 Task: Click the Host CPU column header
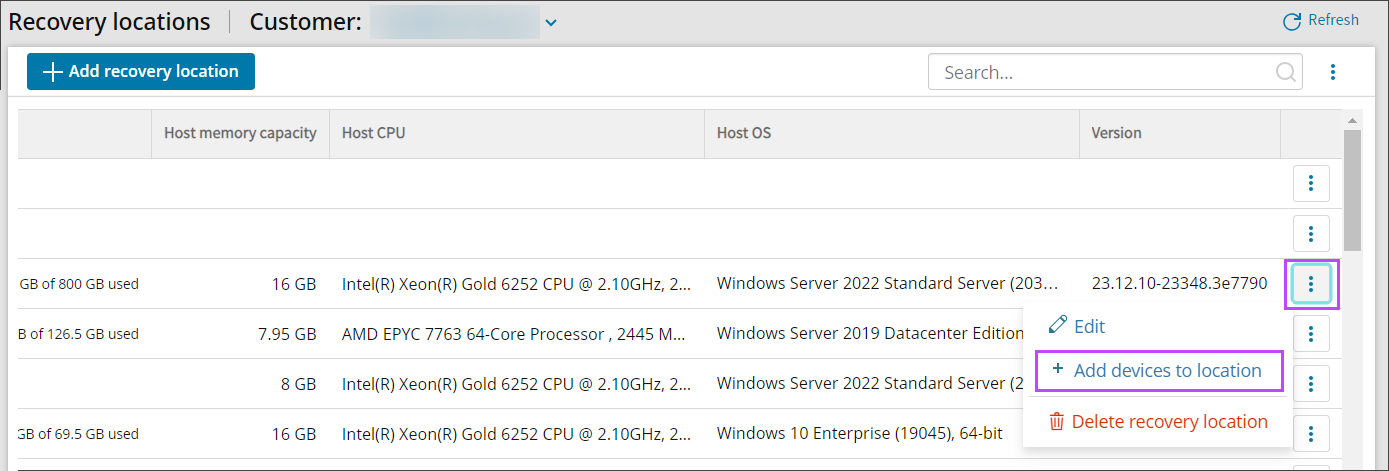click(373, 133)
